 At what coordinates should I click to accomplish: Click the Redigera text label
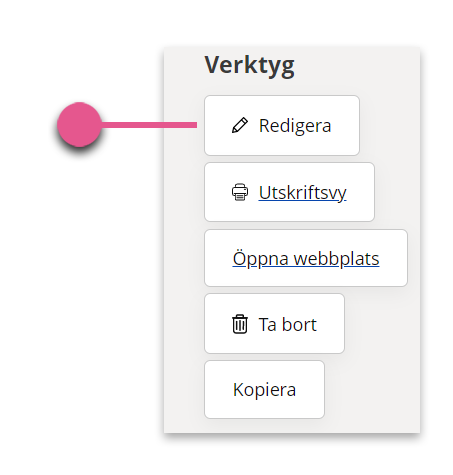(x=295, y=126)
